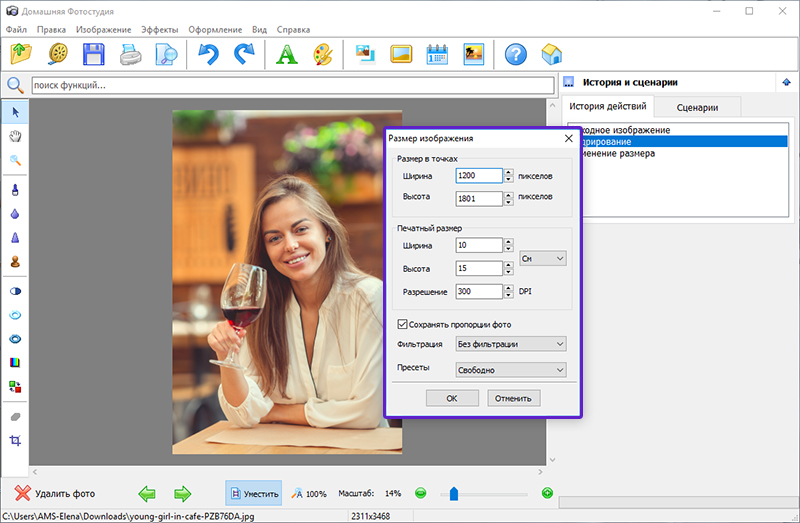Zoom out with green minus button

[420, 493]
